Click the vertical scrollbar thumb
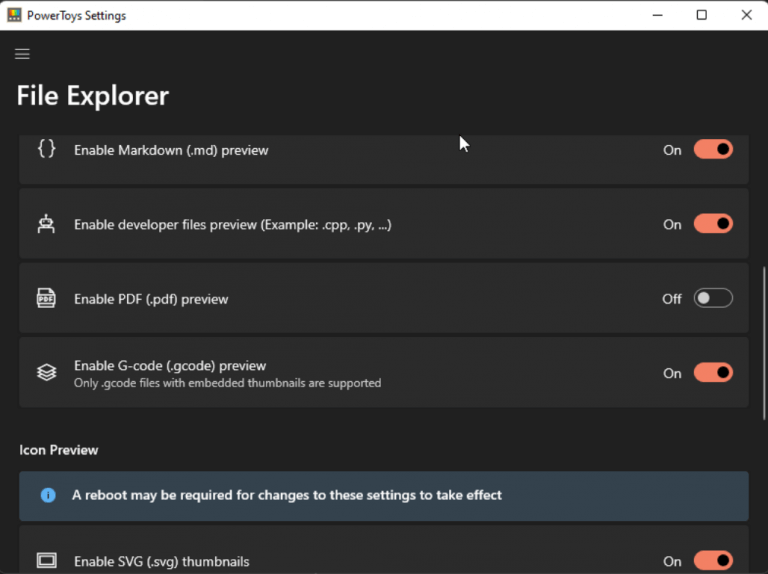Screen dimensions: 768x574 (x=764, y=343)
